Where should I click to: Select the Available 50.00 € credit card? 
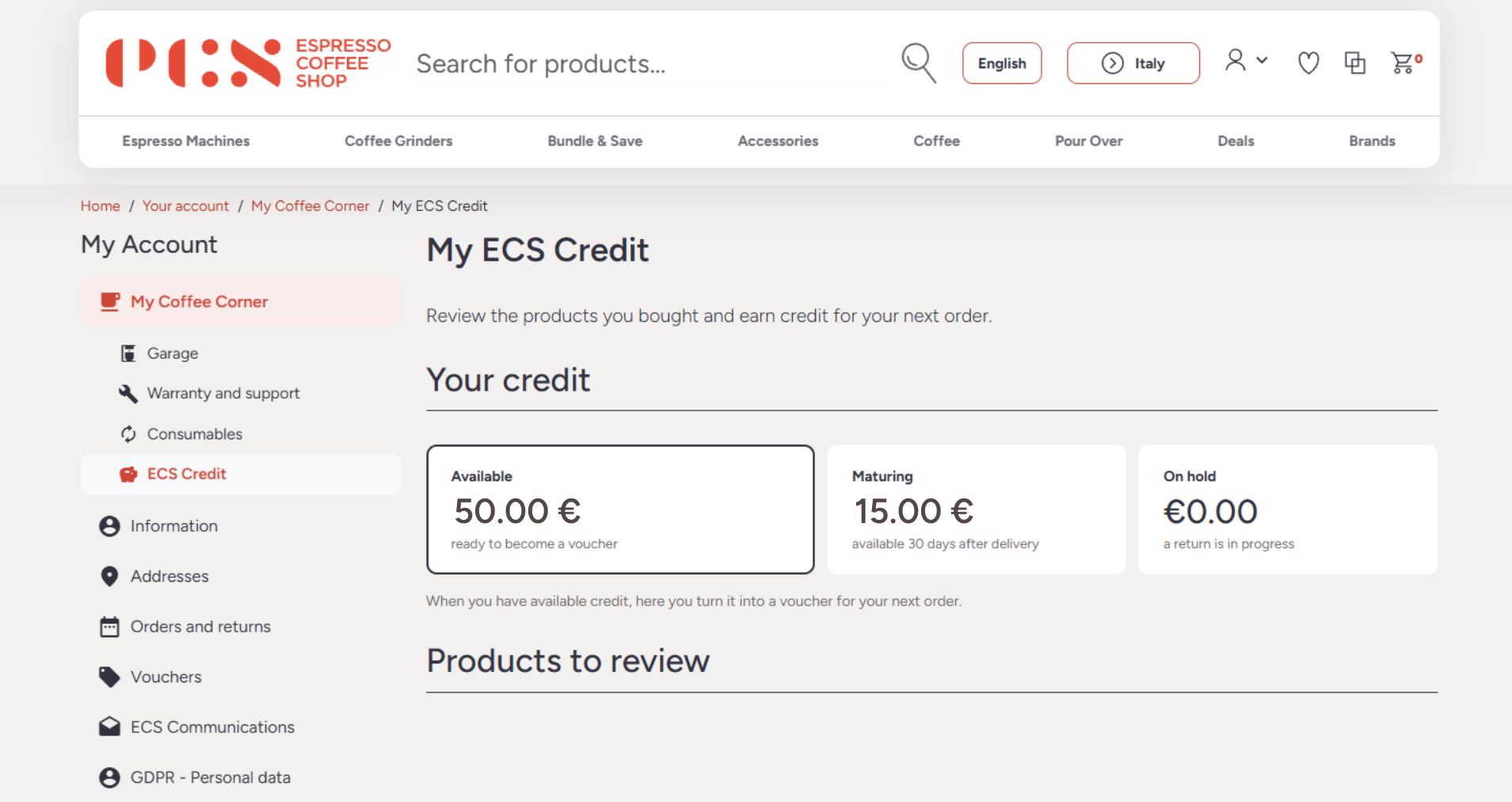click(620, 510)
